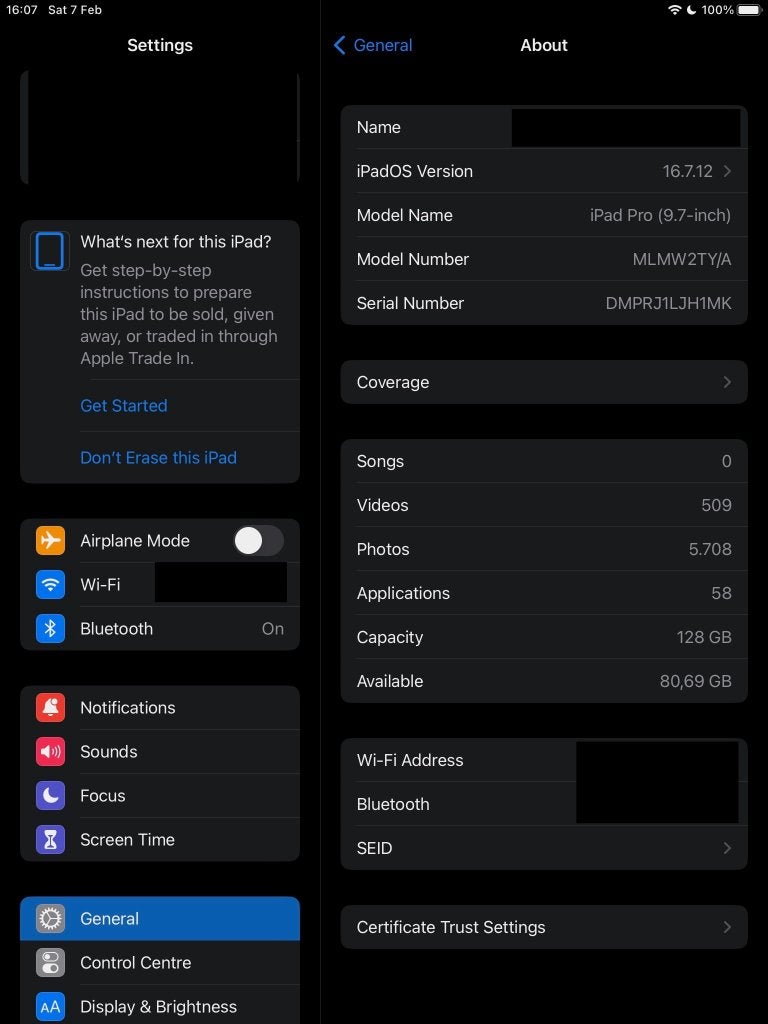Tap the General gear icon
The width and height of the screenshot is (768, 1024).
coord(50,918)
